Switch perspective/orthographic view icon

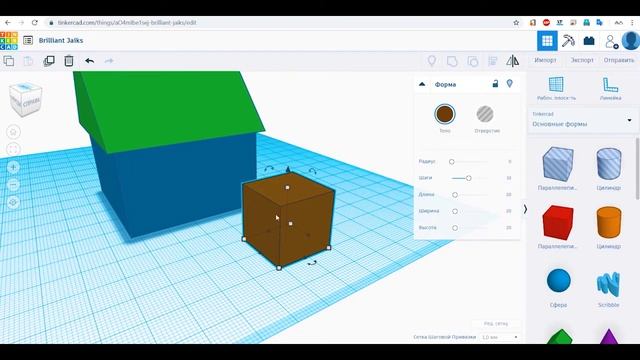[x=13, y=202]
